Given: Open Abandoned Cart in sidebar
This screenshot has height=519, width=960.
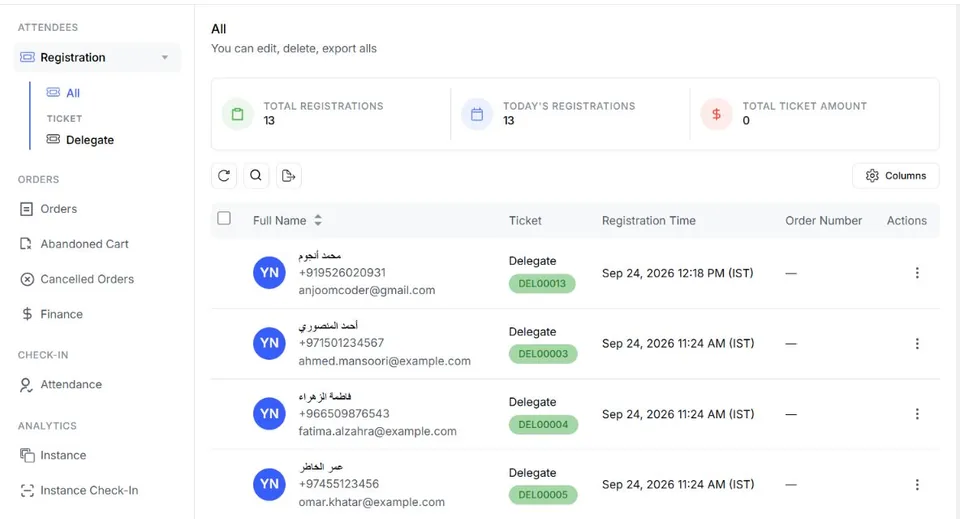Looking at the screenshot, I should pyautogui.click(x=84, y=244).
